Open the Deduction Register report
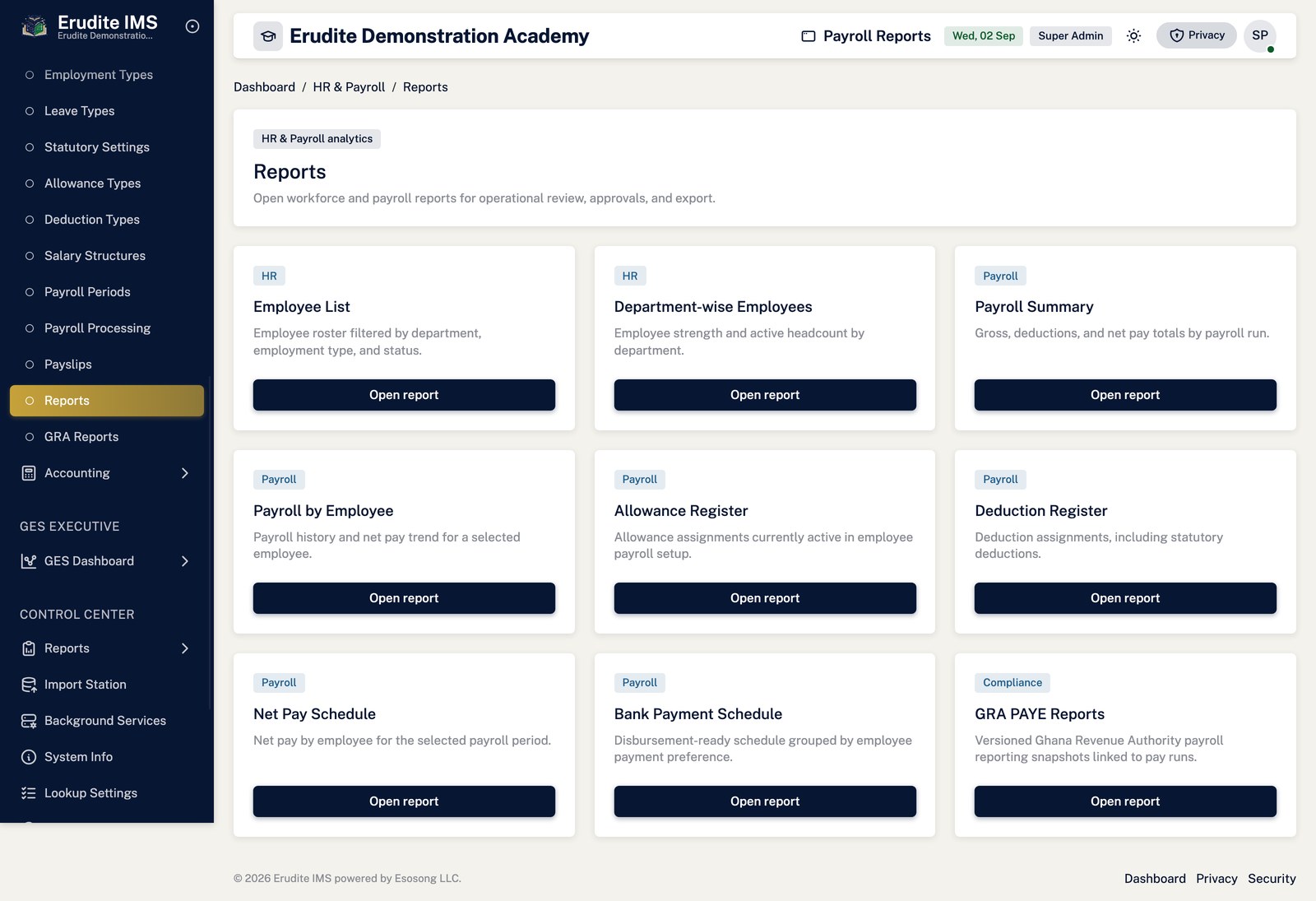 (1125, 598)
